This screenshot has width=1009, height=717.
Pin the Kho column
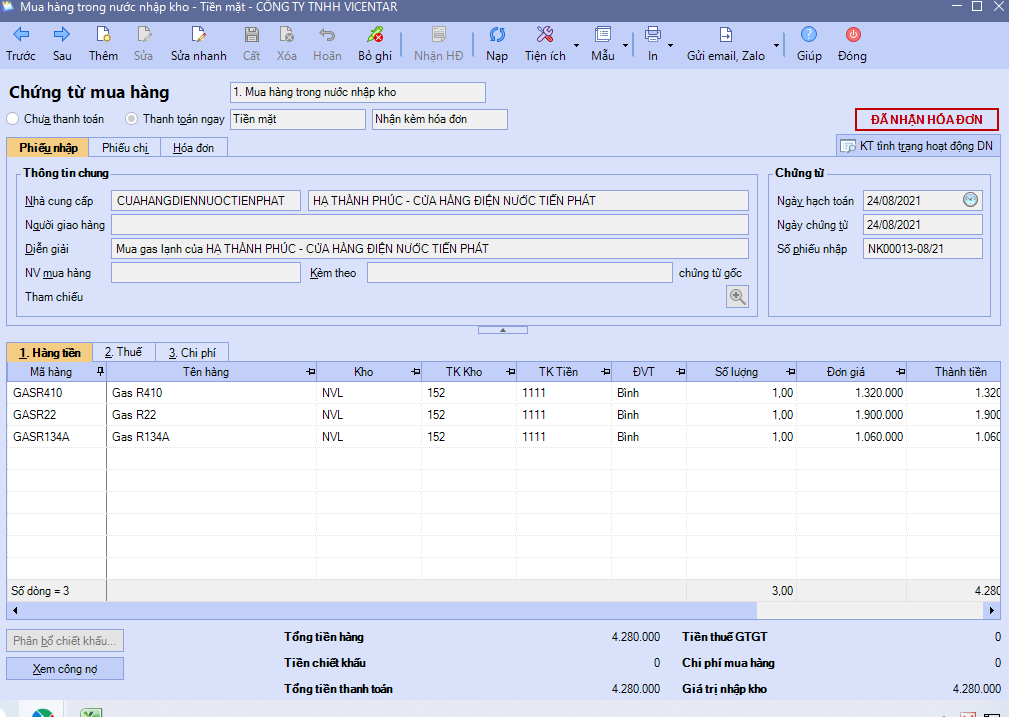(416, 371)
